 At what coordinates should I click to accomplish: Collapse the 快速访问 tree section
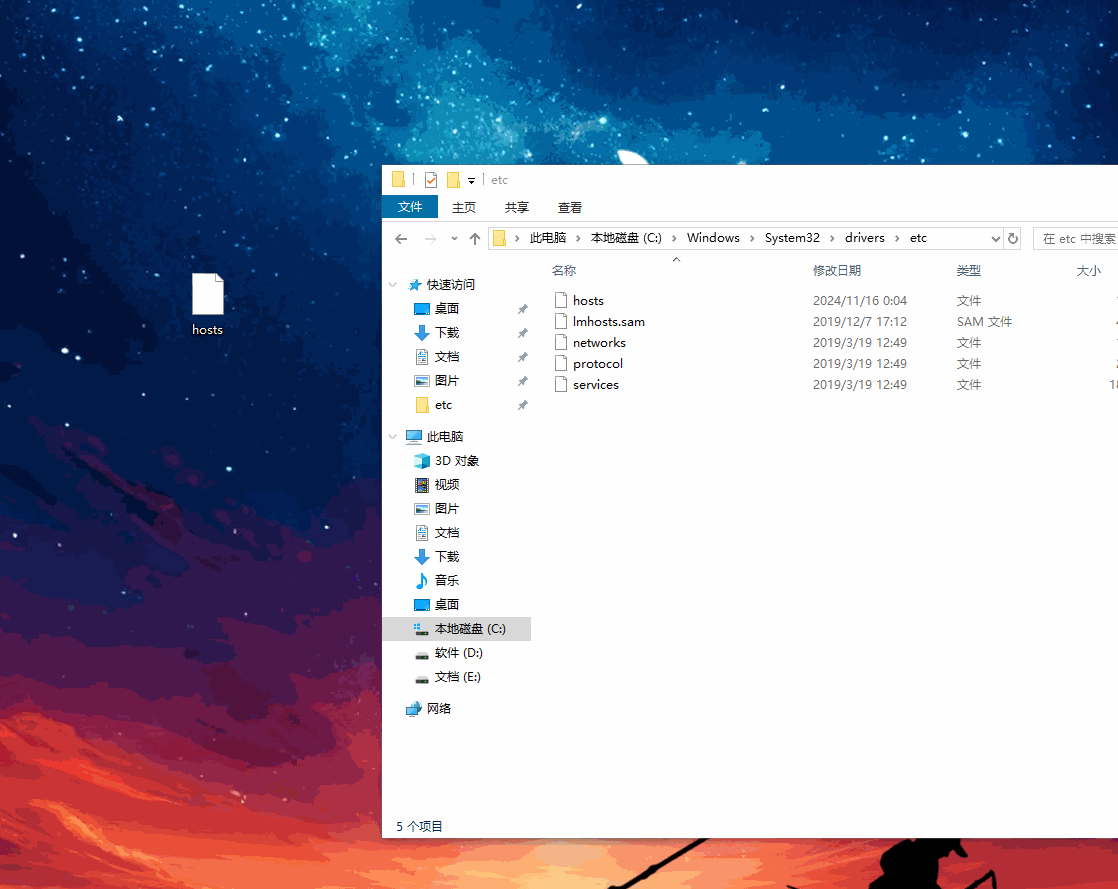(x=392, y=285)
